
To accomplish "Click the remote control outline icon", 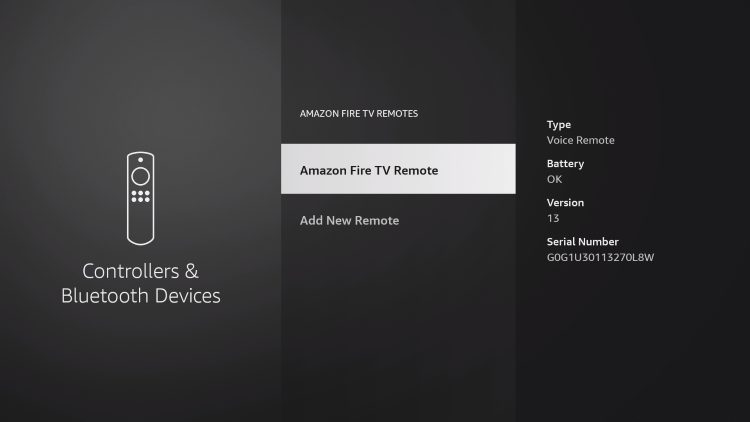I will pyautogui.click(x=141, y=199).
